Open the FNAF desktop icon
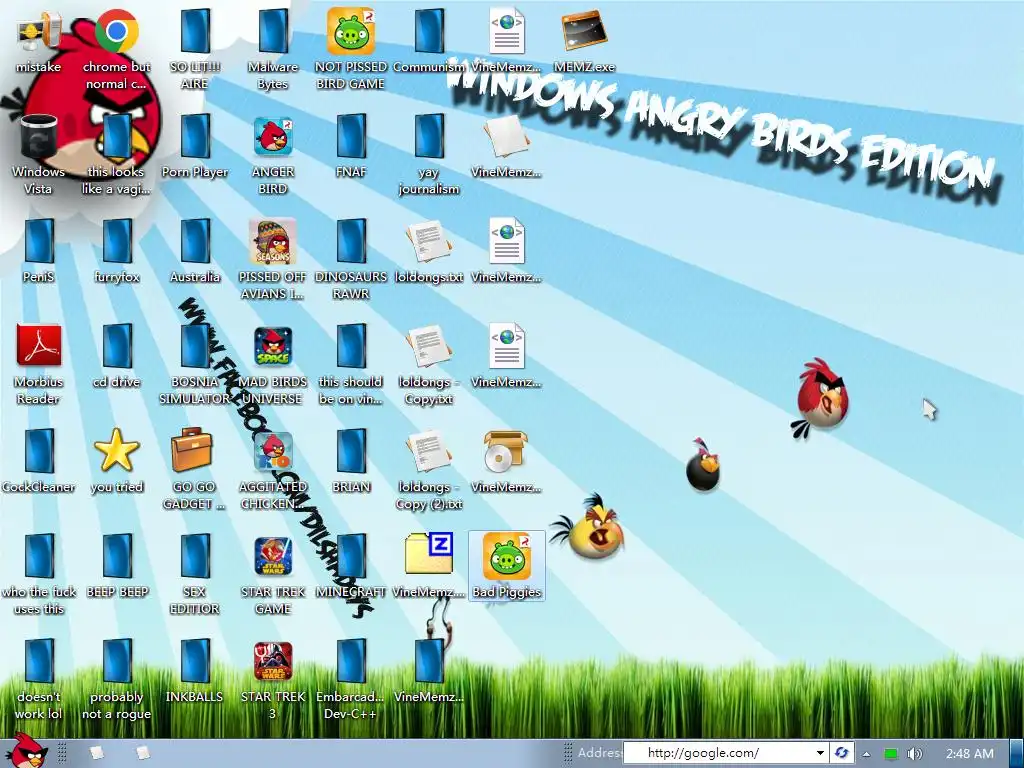The image size is (1024, 768). pos(351,147)
